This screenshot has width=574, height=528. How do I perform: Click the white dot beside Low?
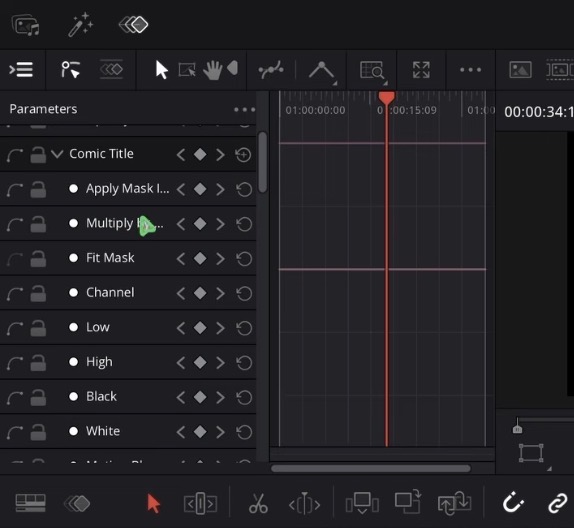[x=74, y=327]
